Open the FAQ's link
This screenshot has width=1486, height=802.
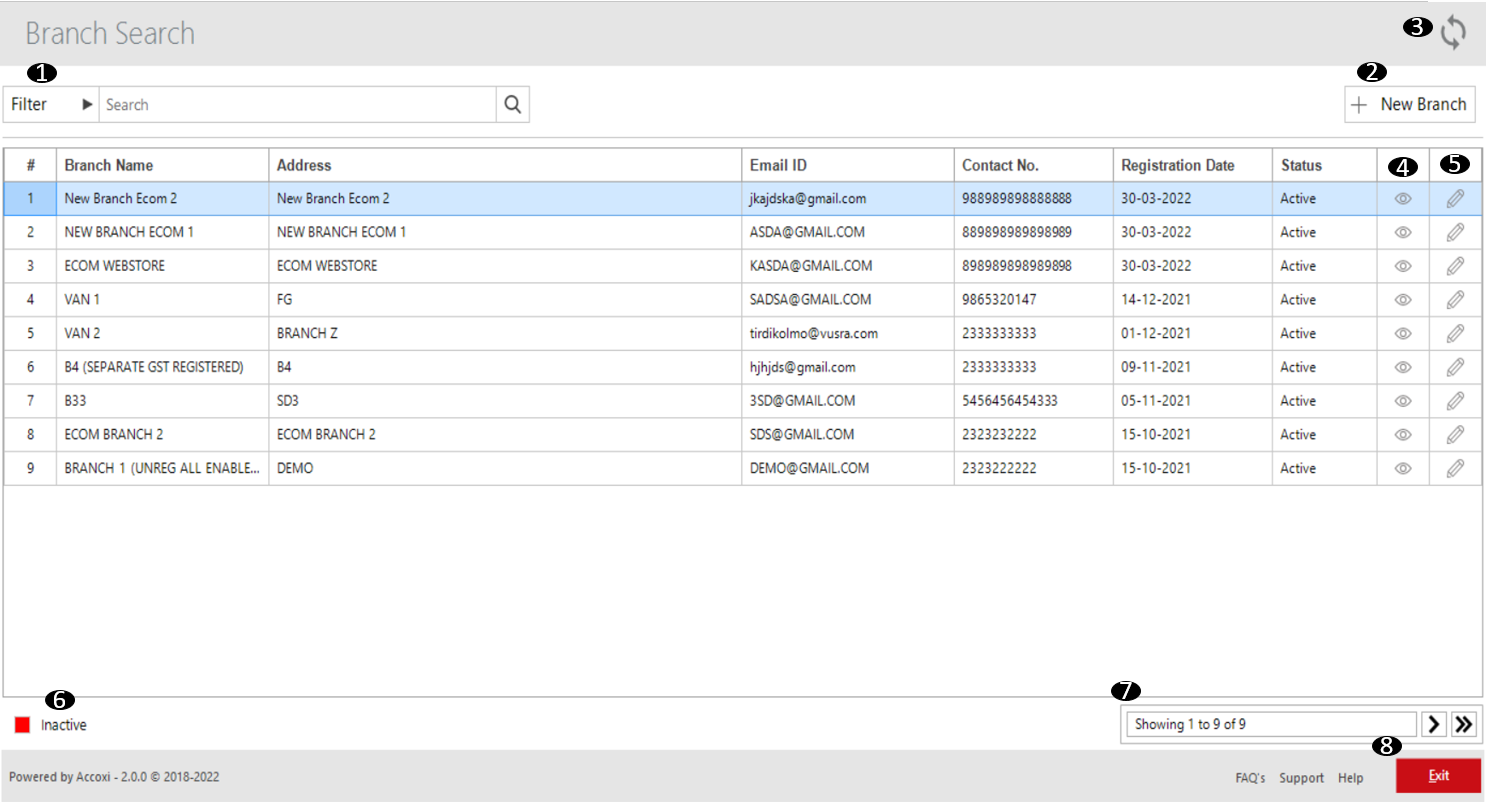click(1250, 778)
